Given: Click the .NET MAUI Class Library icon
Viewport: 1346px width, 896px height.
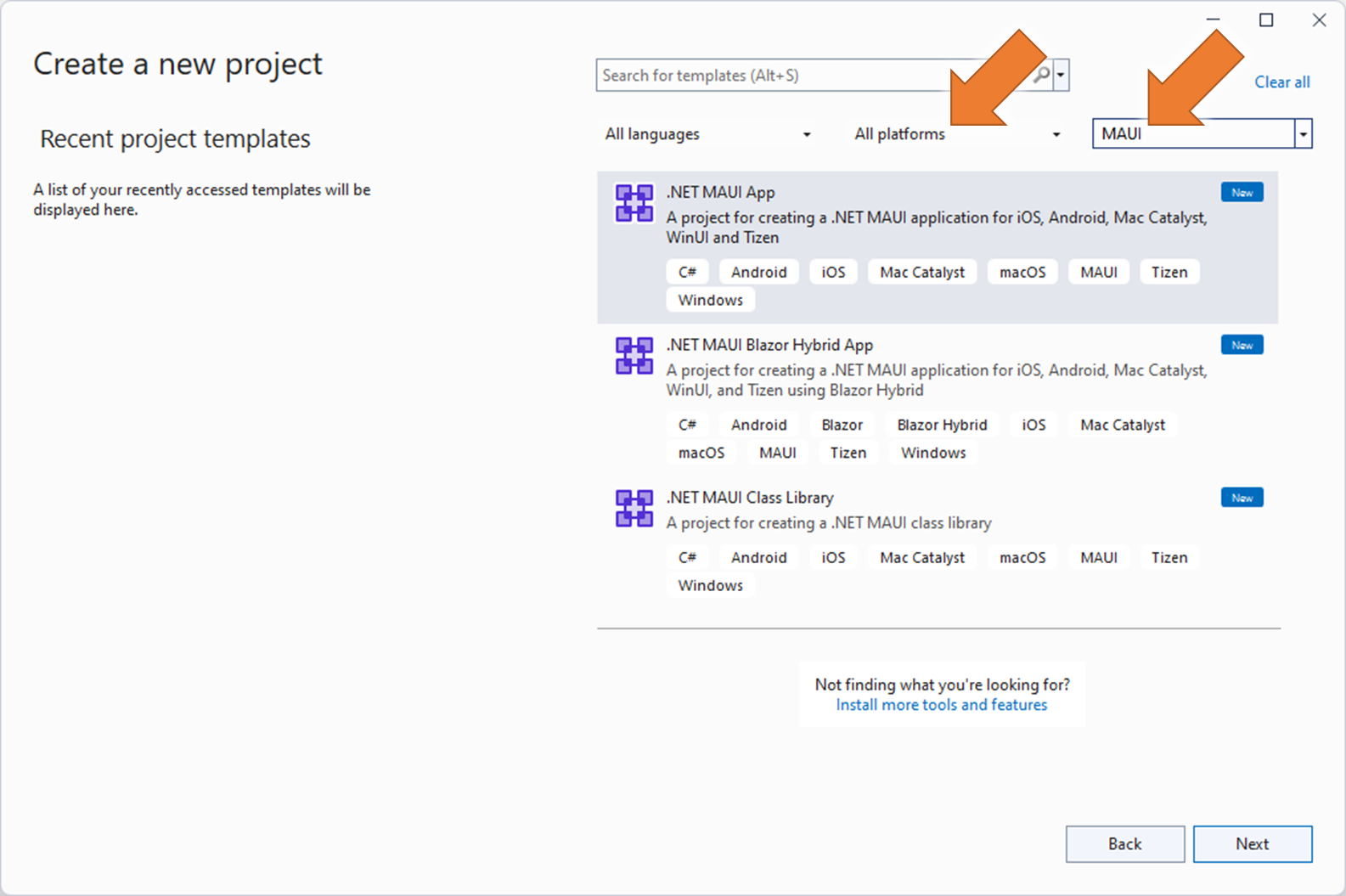Looking at the screenshot, I should tap(634, 509).
